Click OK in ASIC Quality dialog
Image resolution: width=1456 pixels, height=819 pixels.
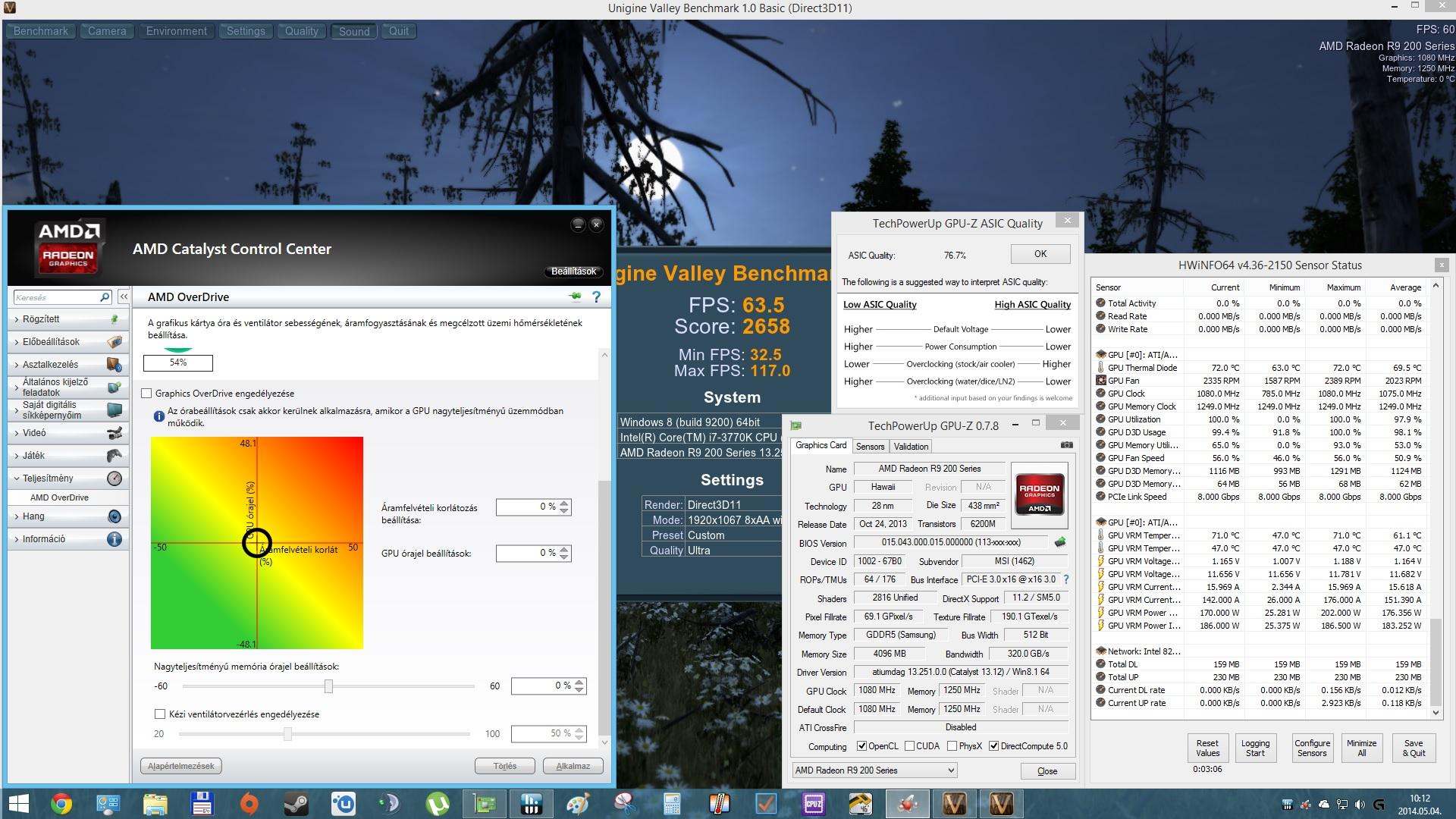coord(1040,254)
